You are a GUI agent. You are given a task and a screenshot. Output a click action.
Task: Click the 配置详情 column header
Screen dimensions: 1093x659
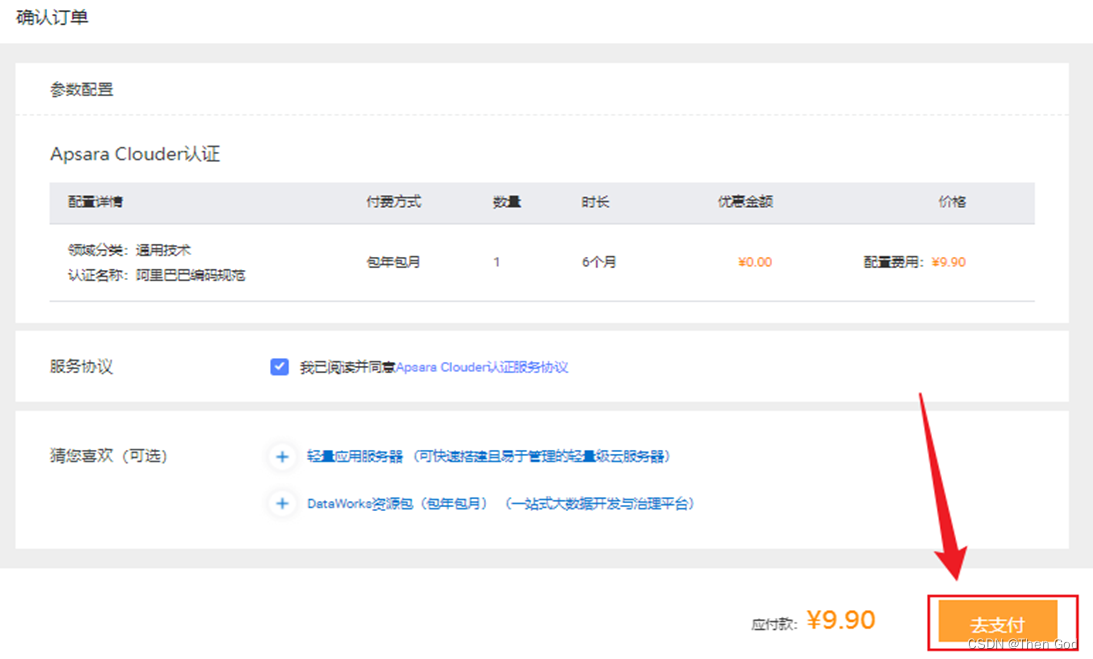coord(96,202)
